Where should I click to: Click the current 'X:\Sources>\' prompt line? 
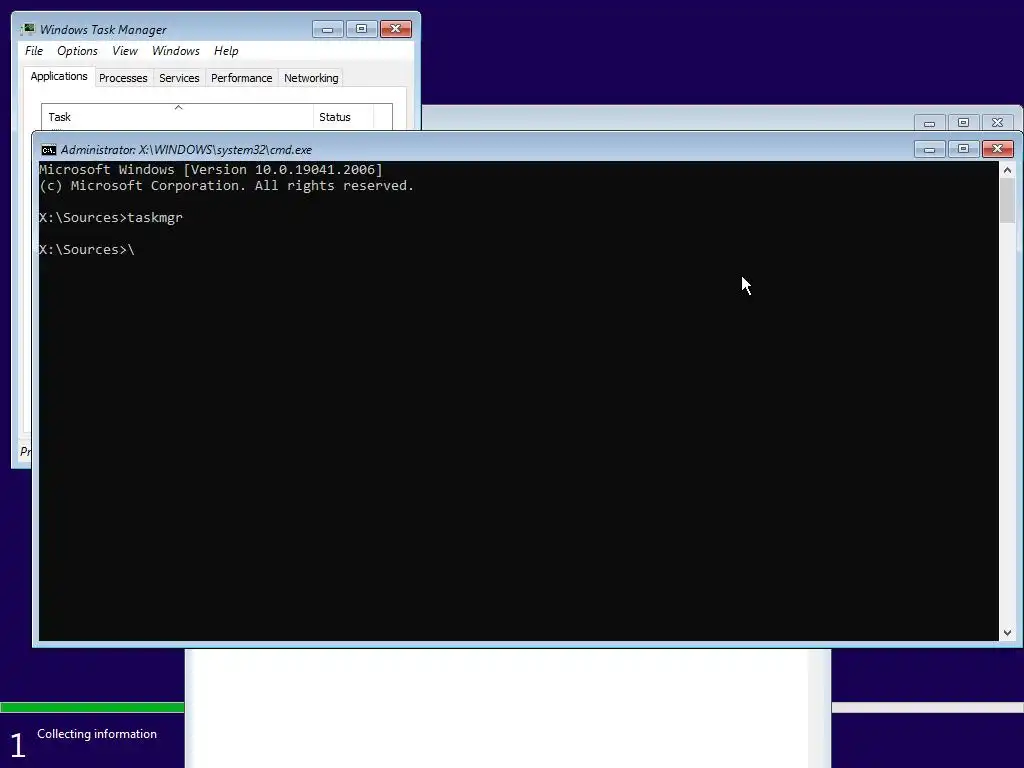click(x=87, y=249)
